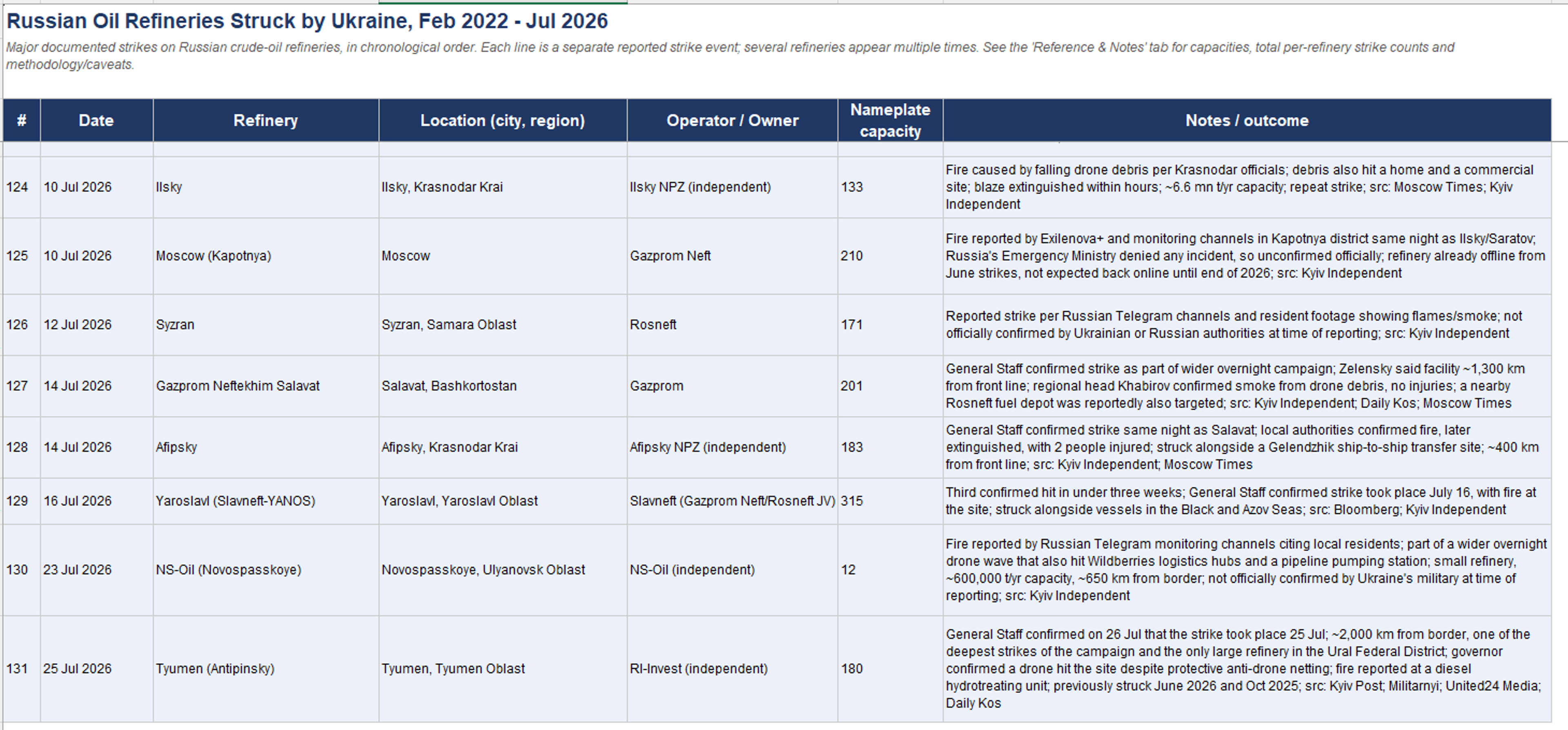
Task: Select the capacity value 201
Action: 891,386
